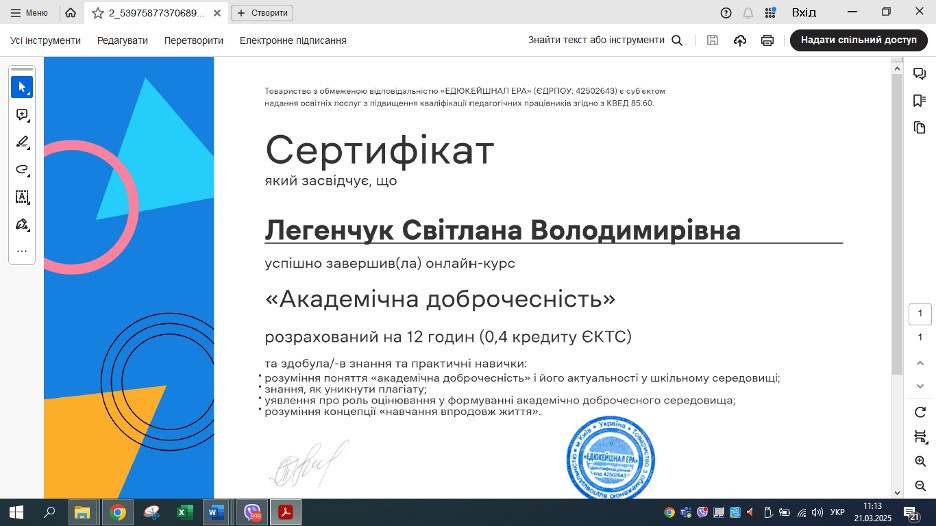936x526 pixels.
Task: Open Усі інструменти menu
Action: click(x=45, y=40)
